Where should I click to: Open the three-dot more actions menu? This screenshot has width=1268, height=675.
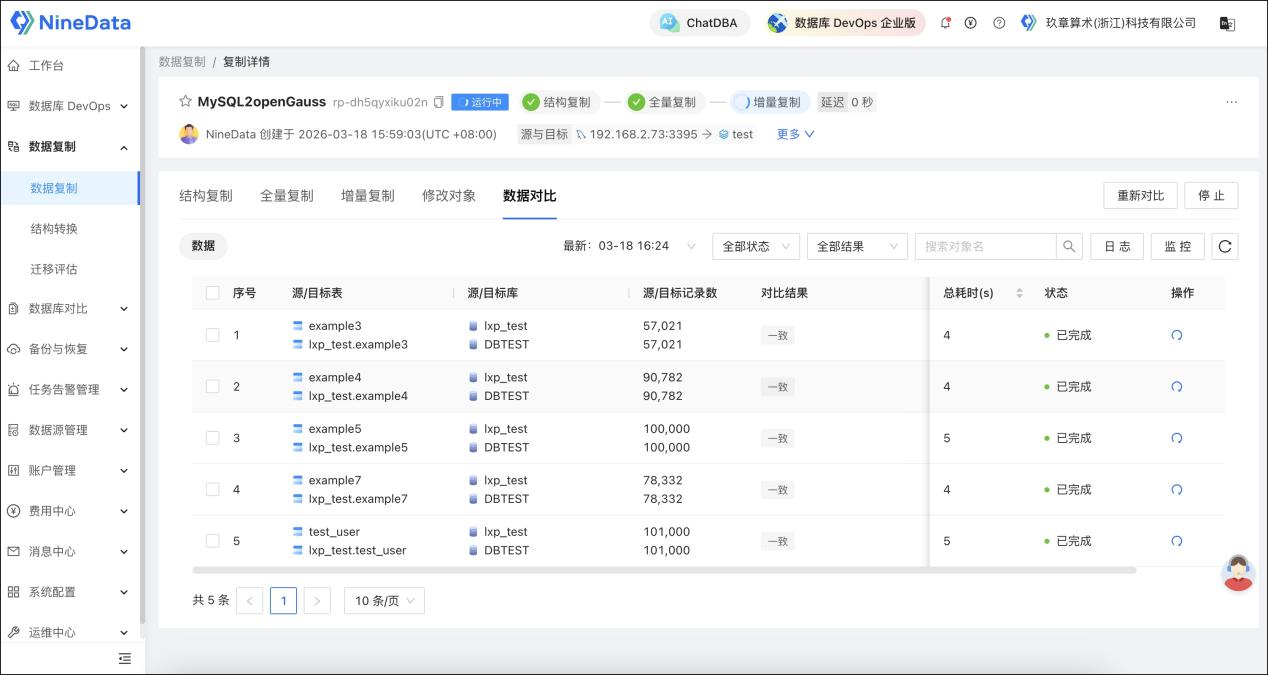click(x=1231, y=102)
